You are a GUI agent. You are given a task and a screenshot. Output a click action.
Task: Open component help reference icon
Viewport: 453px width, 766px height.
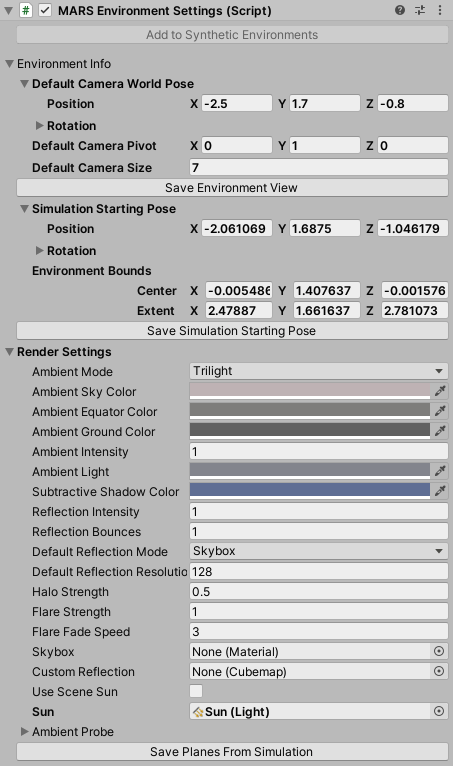coord(400,10)
